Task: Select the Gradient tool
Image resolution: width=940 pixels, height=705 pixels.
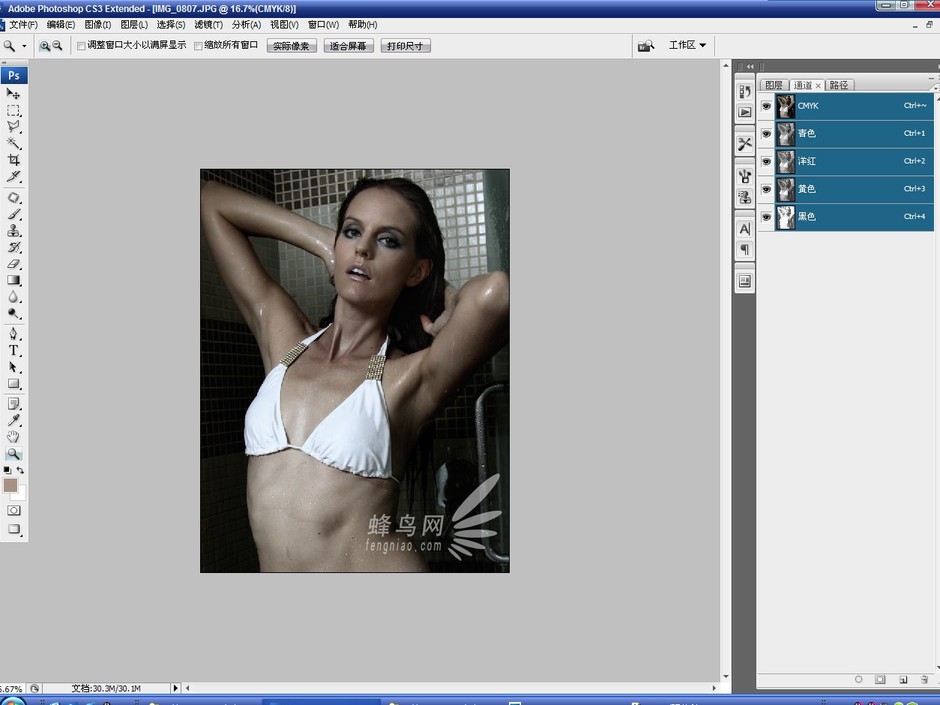Action: tap(13, 280)
